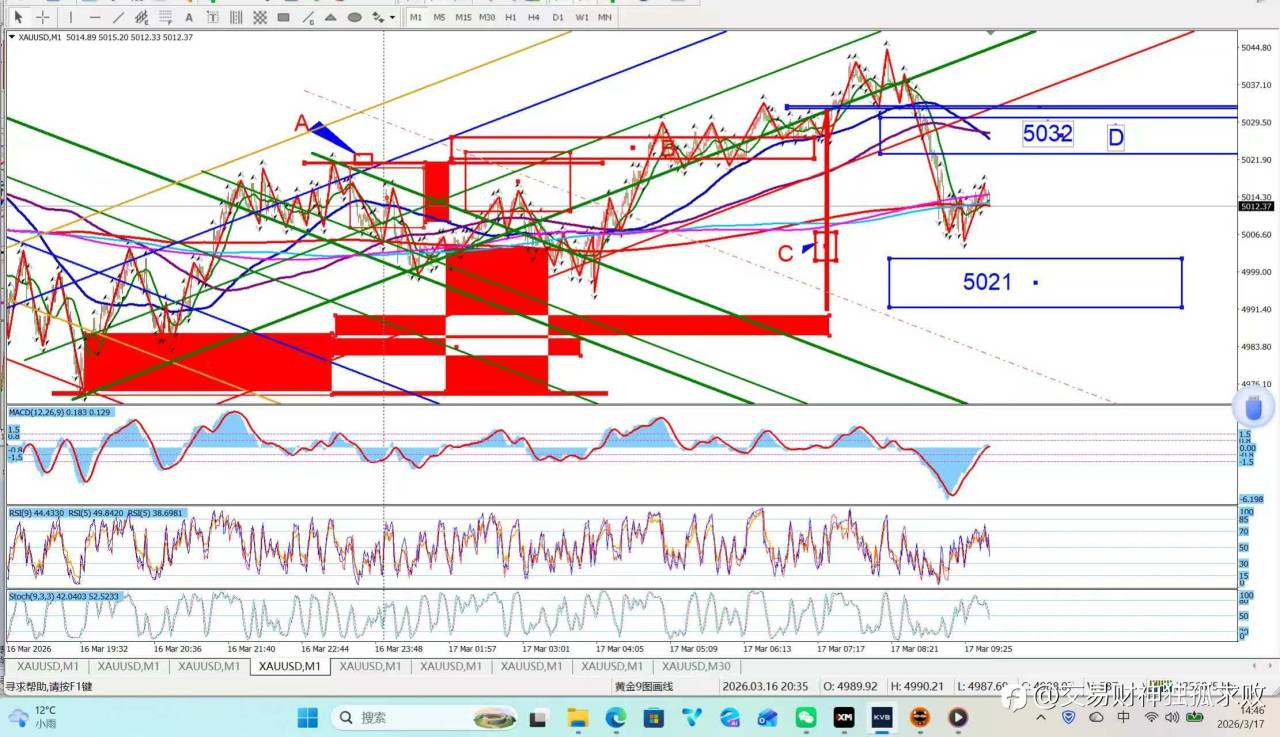Select the 5032 text label on chart
The width and height of the screenshot is (1280, 737).
tap(1048, 133)
